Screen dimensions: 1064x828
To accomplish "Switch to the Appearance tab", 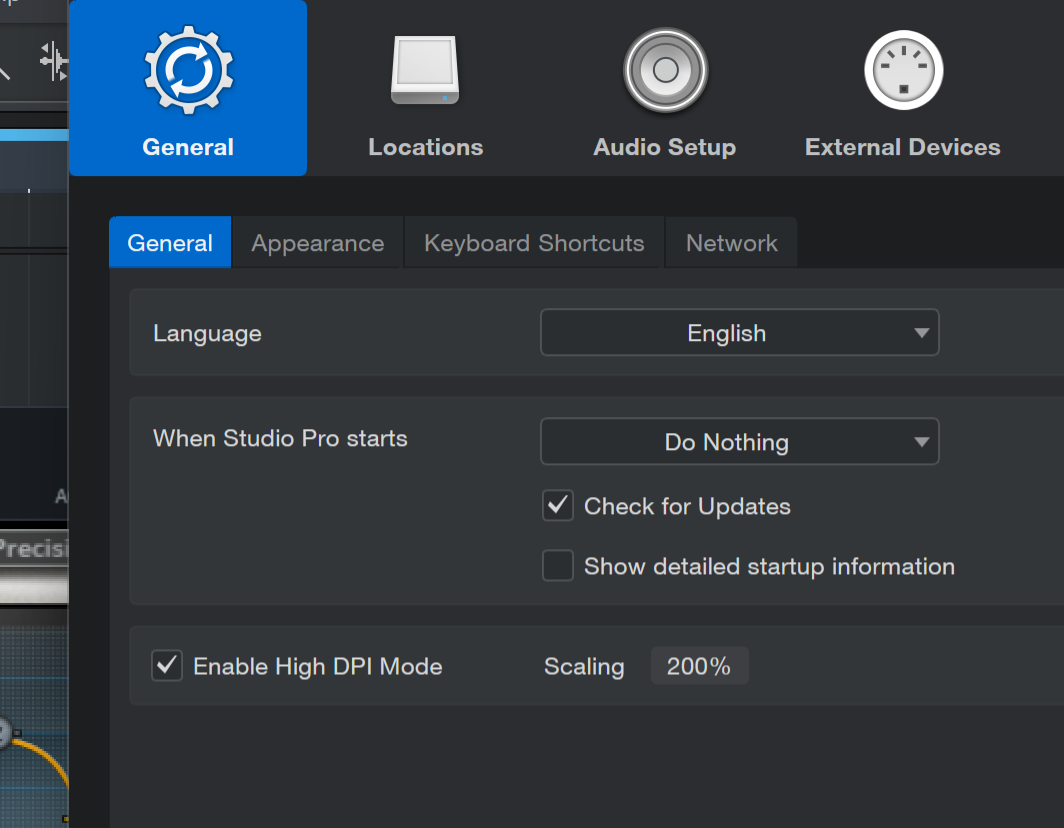I will [318, 243].
